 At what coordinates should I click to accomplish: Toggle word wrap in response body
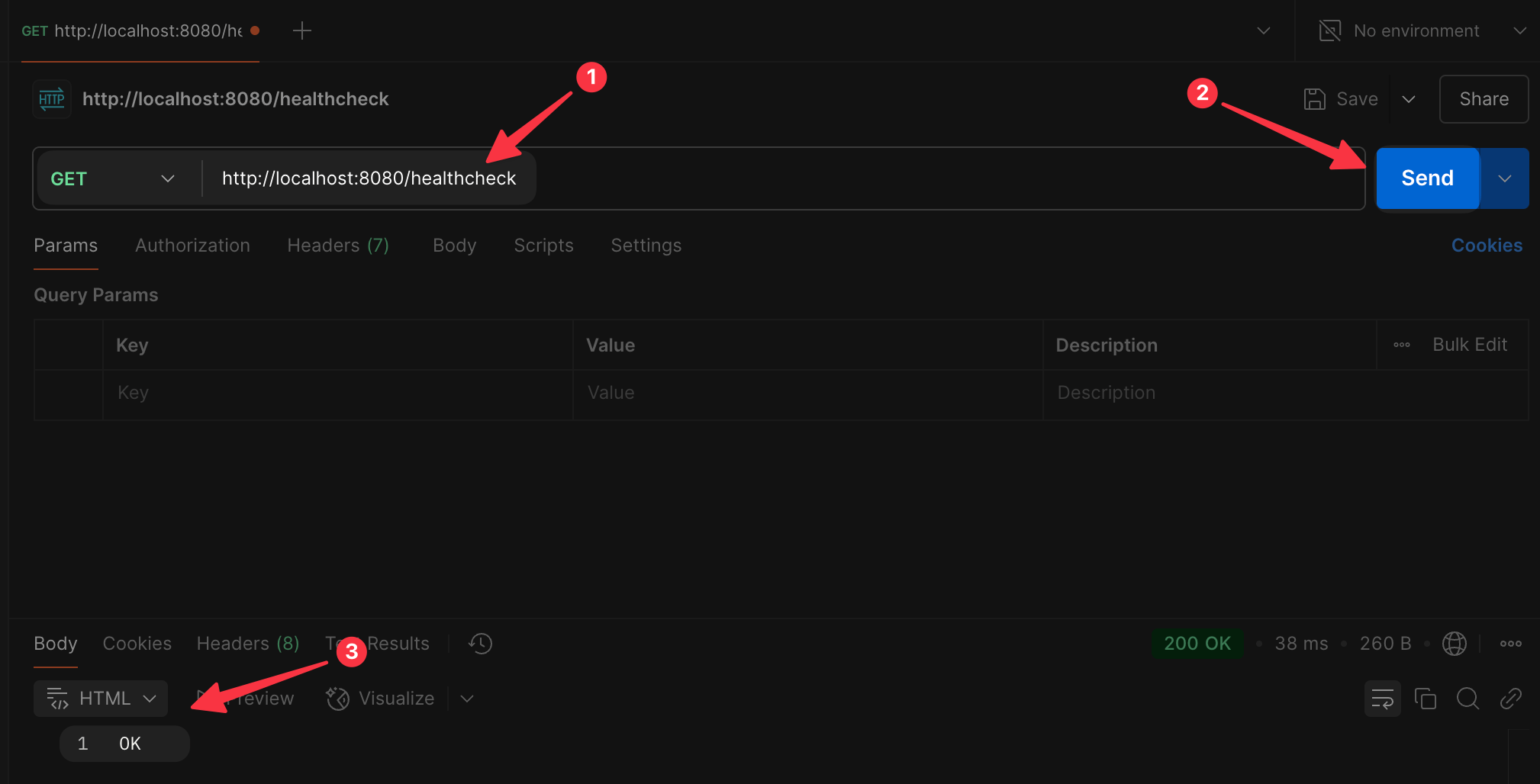click(1382, 699)
